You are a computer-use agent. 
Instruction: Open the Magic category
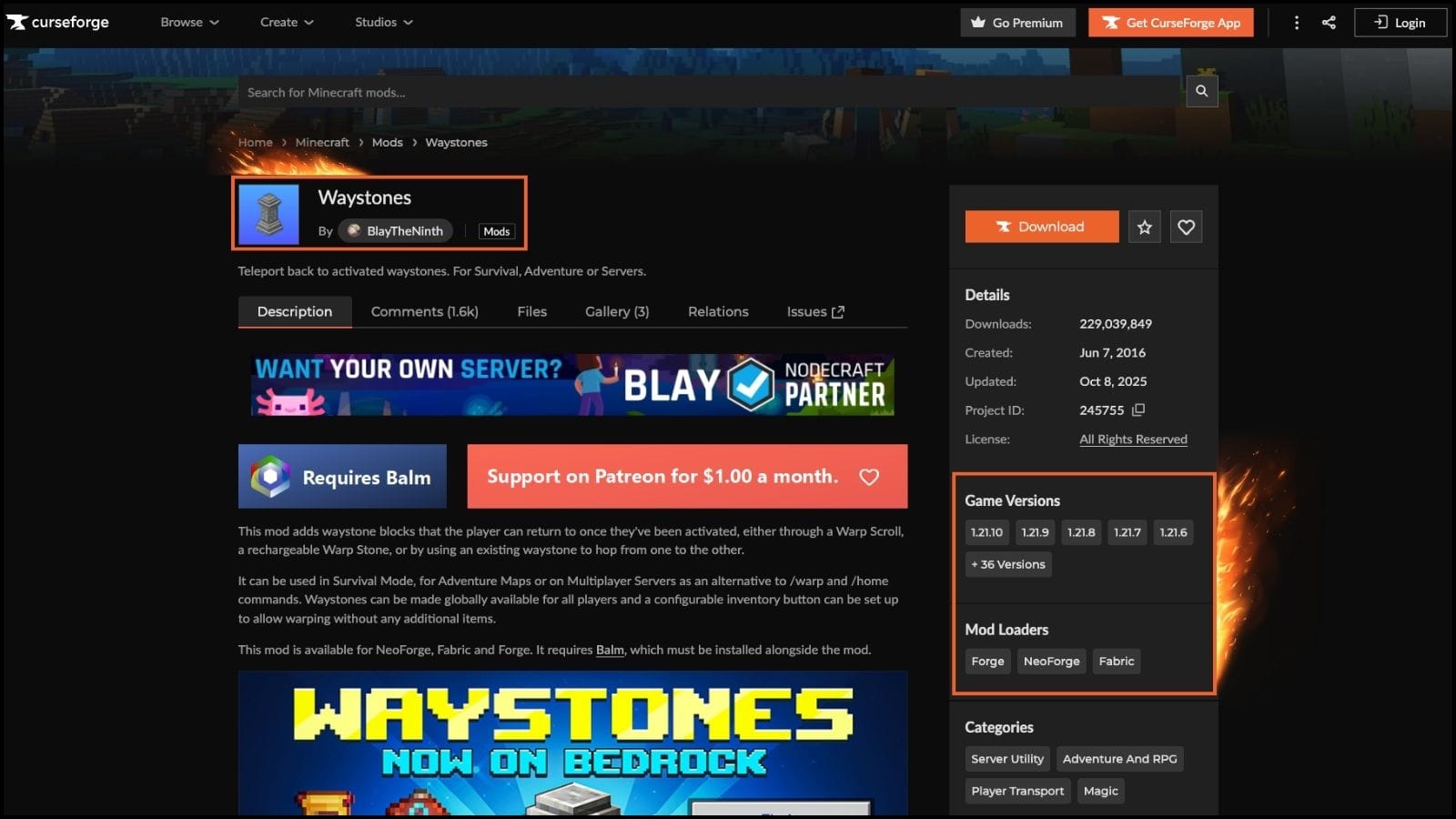(1100, 791)
